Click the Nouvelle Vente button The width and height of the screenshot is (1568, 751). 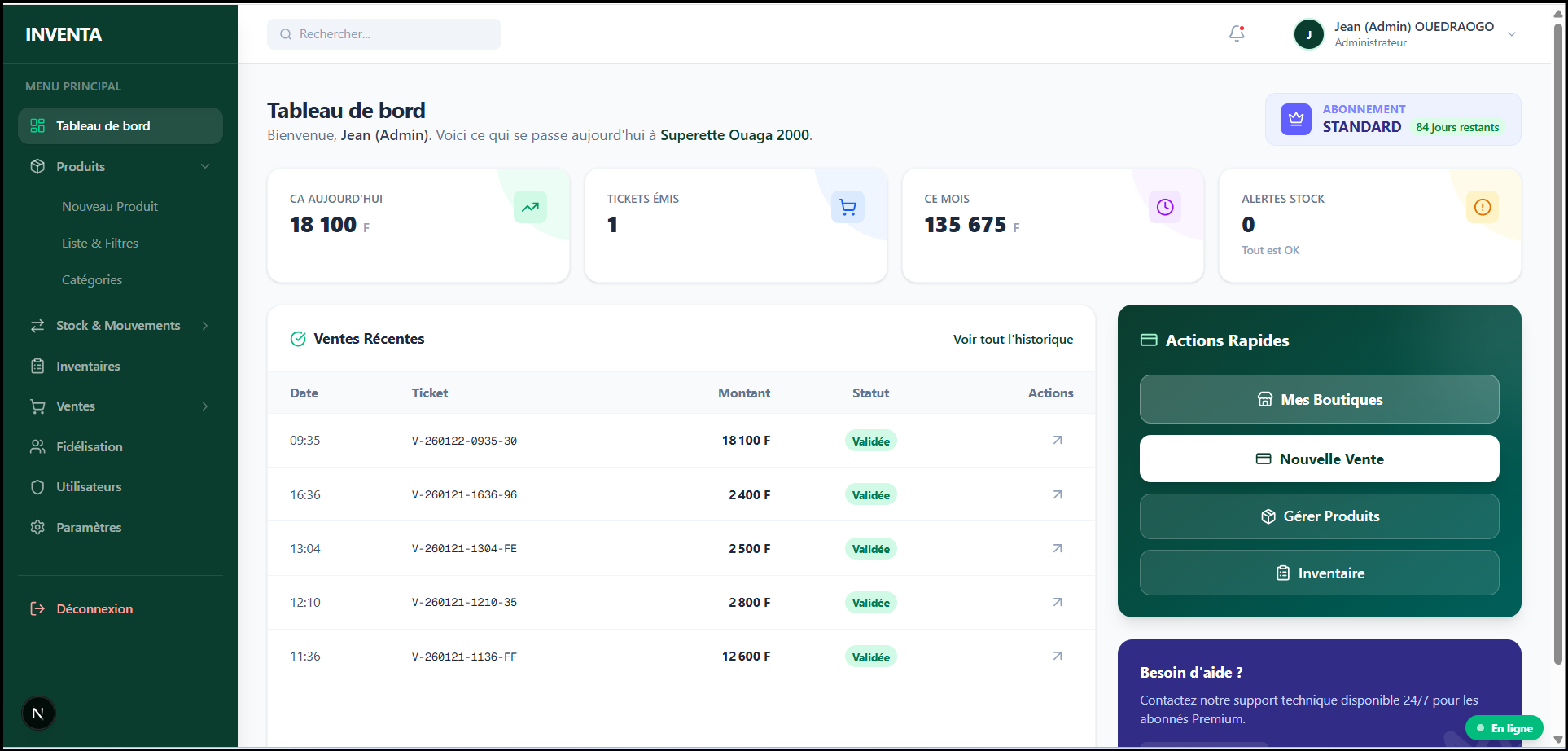[1319, 459]
